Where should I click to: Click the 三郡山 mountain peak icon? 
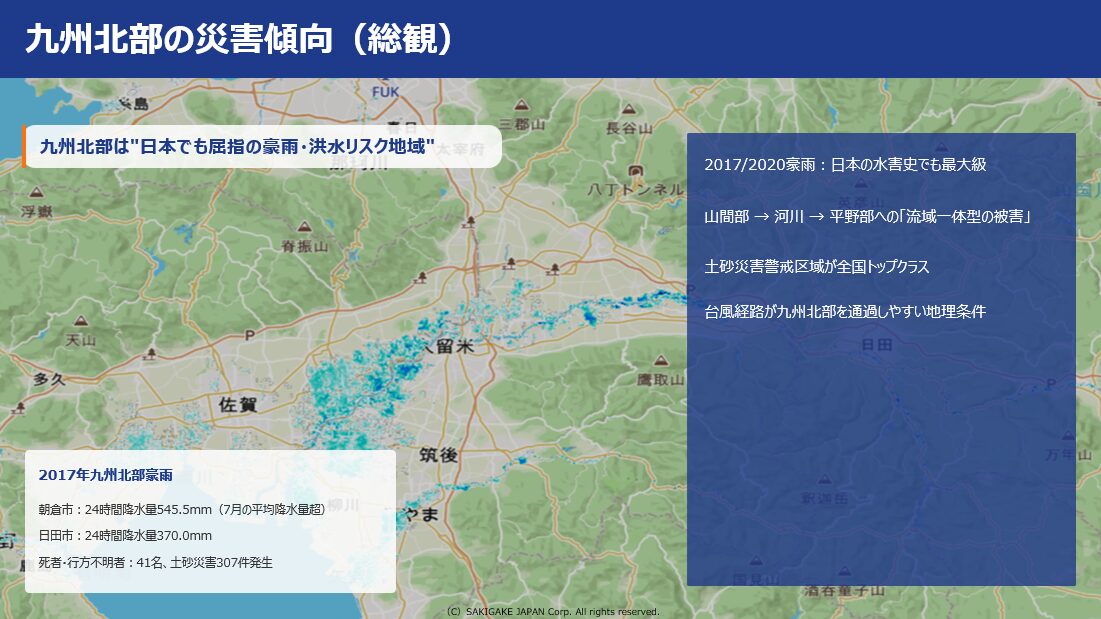pos(520,104)
